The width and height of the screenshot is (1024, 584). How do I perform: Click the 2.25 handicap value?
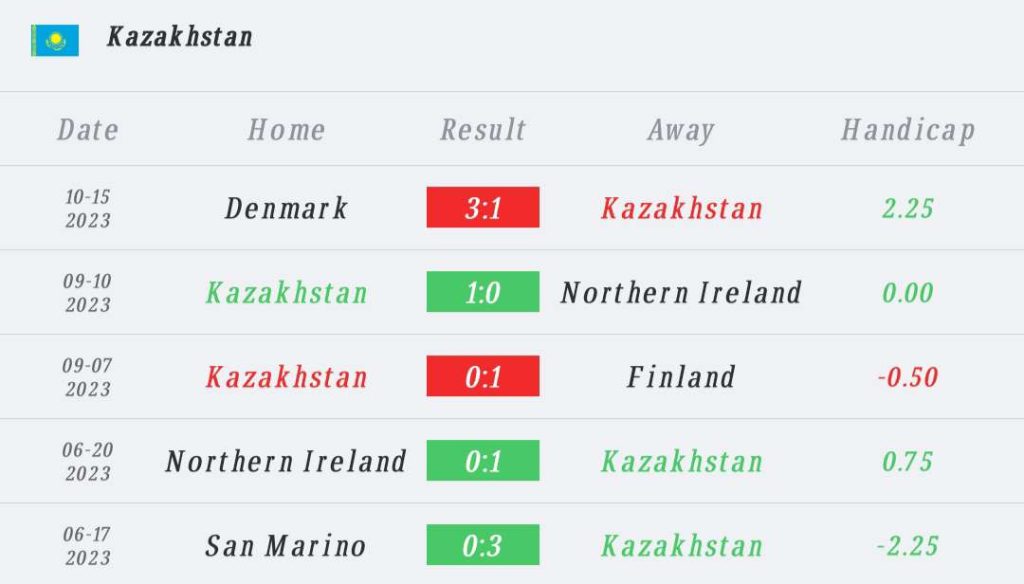click(x=908, y=208)
